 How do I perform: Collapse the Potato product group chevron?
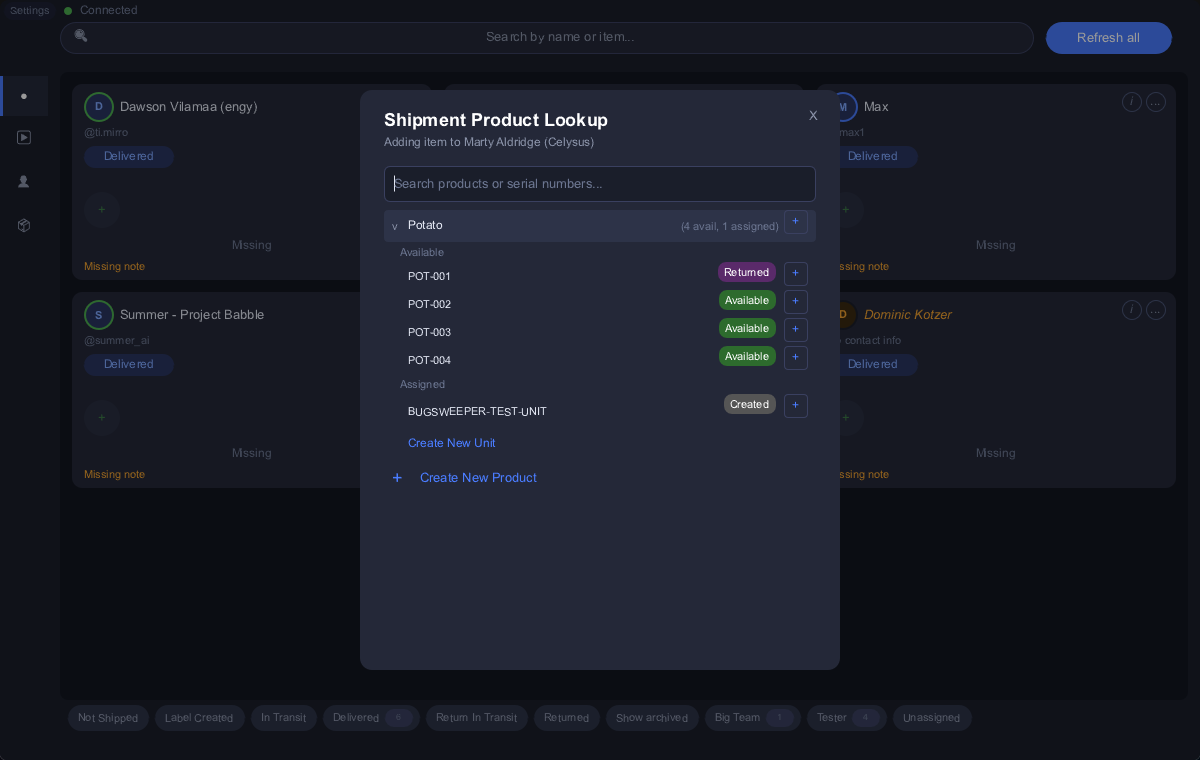395,226
